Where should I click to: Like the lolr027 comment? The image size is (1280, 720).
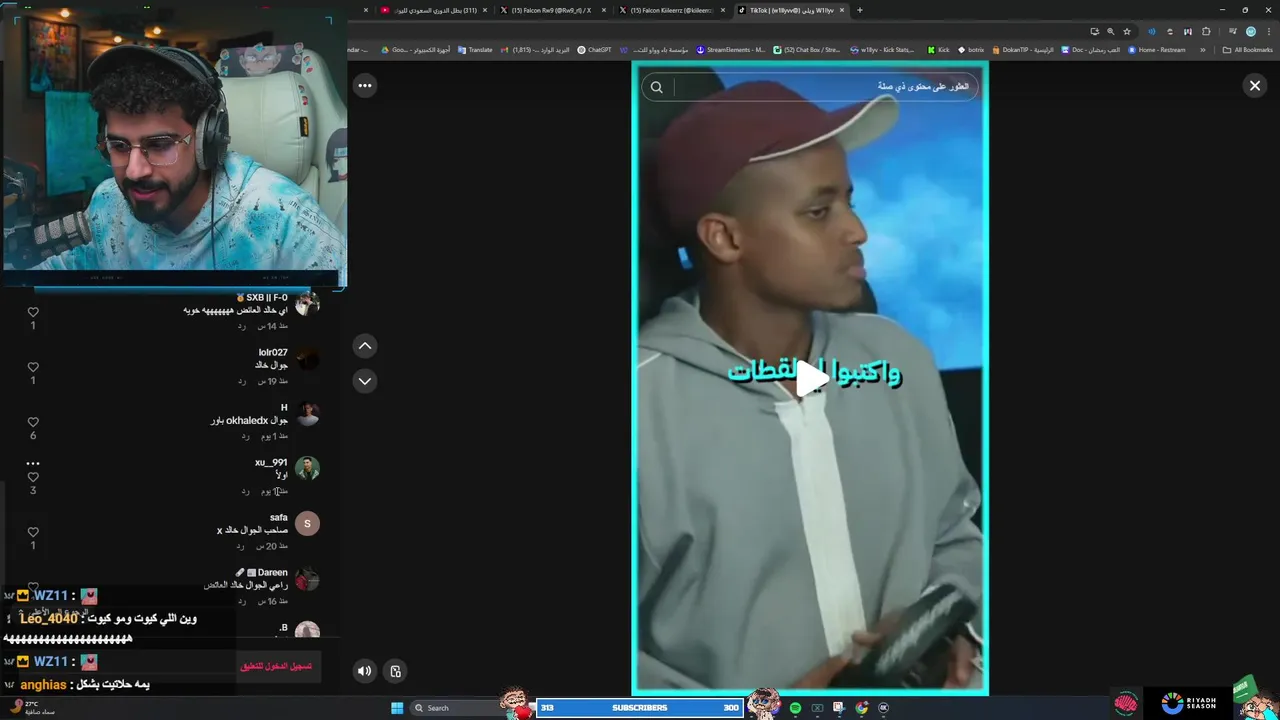click(x=33, y=367)
